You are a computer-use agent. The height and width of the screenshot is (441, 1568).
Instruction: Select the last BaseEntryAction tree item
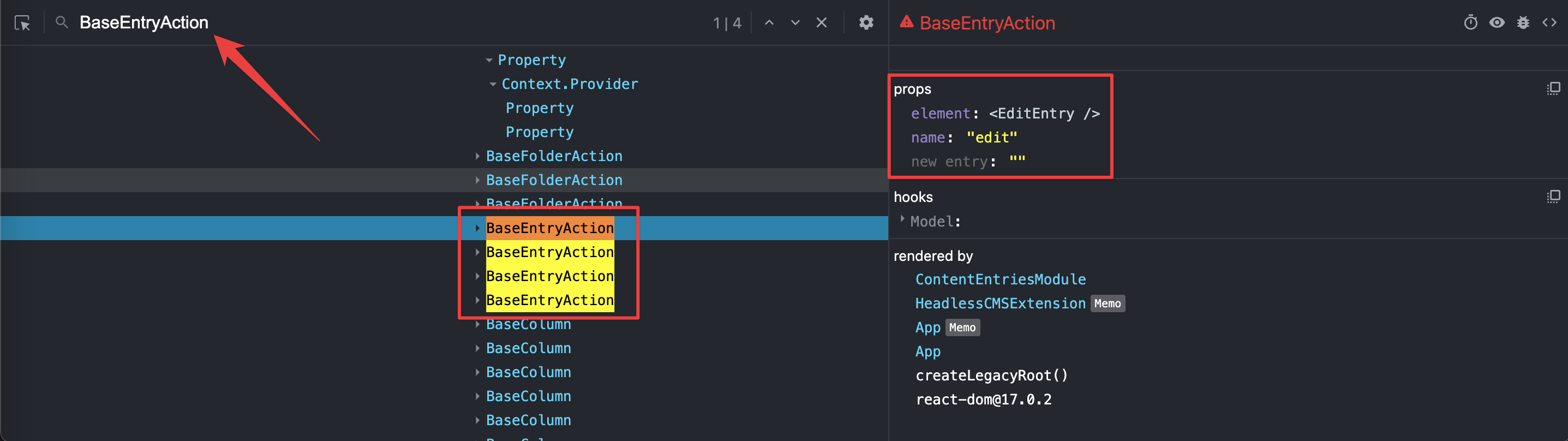pos(549,300)
